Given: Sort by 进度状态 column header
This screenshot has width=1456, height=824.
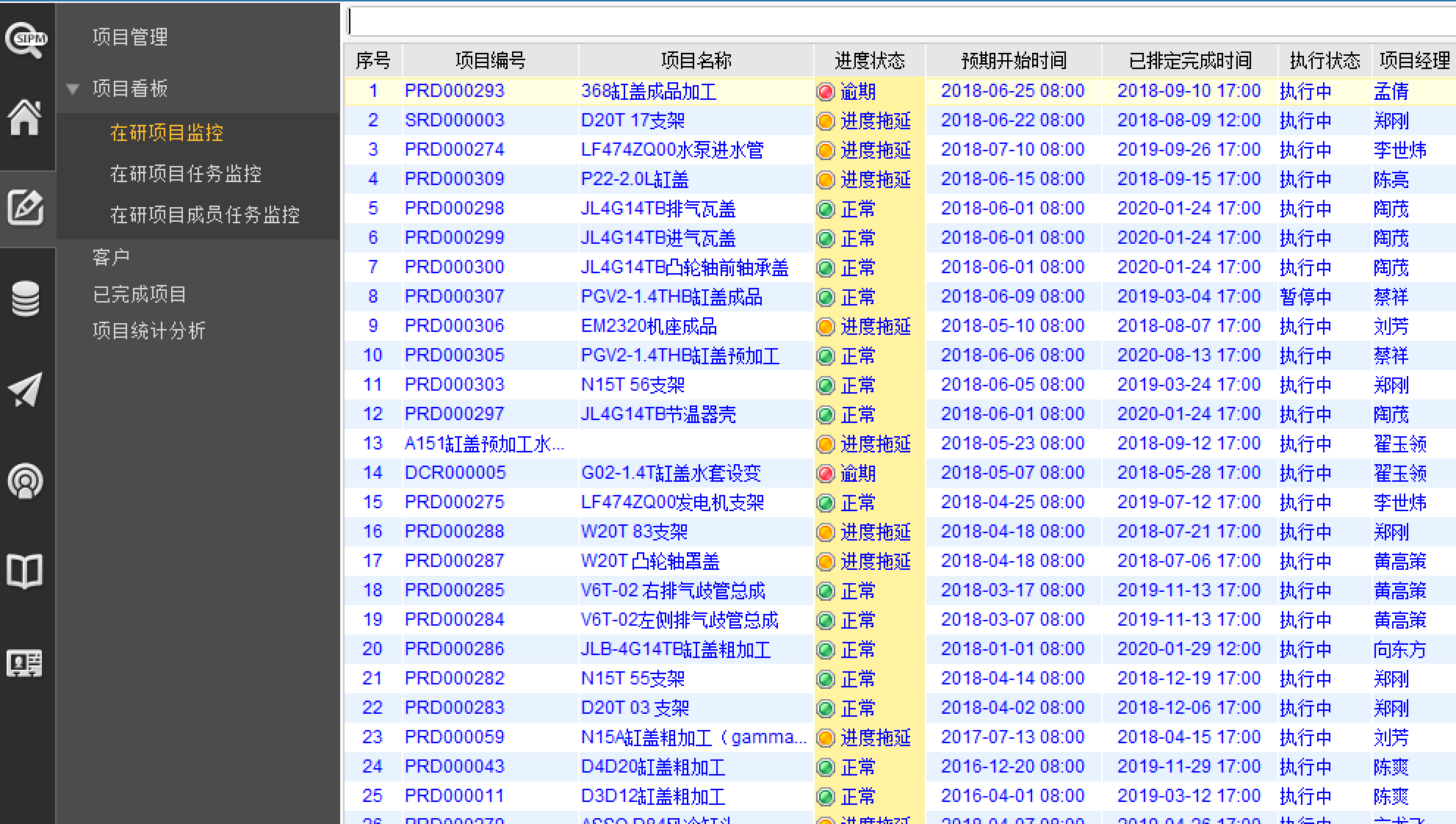Looking at the screenshot, I should coord(869,60).
